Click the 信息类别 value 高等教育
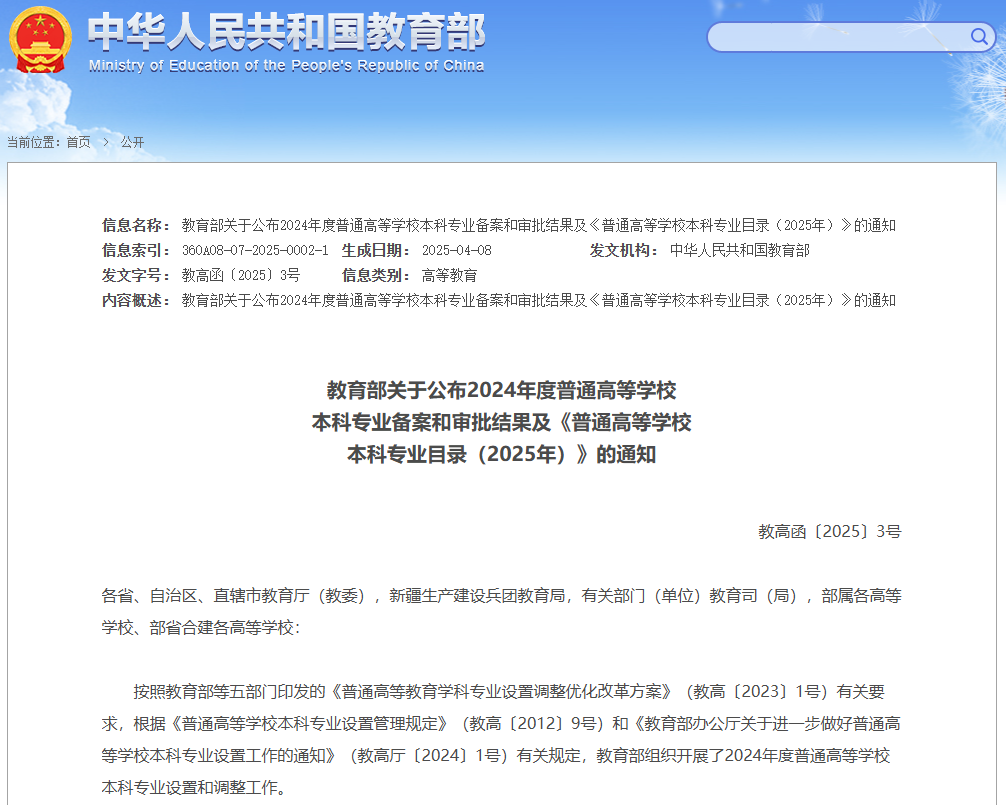Viewport: 1006px width, 805px height. click(449, 275)
